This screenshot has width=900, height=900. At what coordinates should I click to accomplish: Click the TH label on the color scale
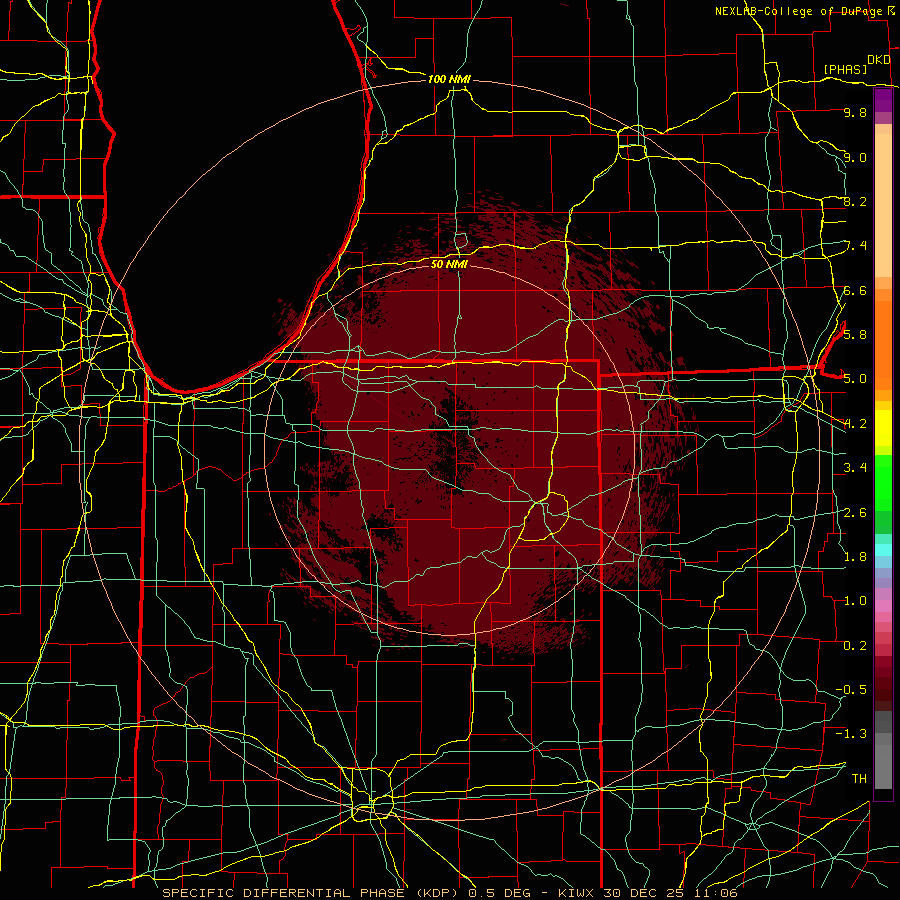(x=859, y=778)
